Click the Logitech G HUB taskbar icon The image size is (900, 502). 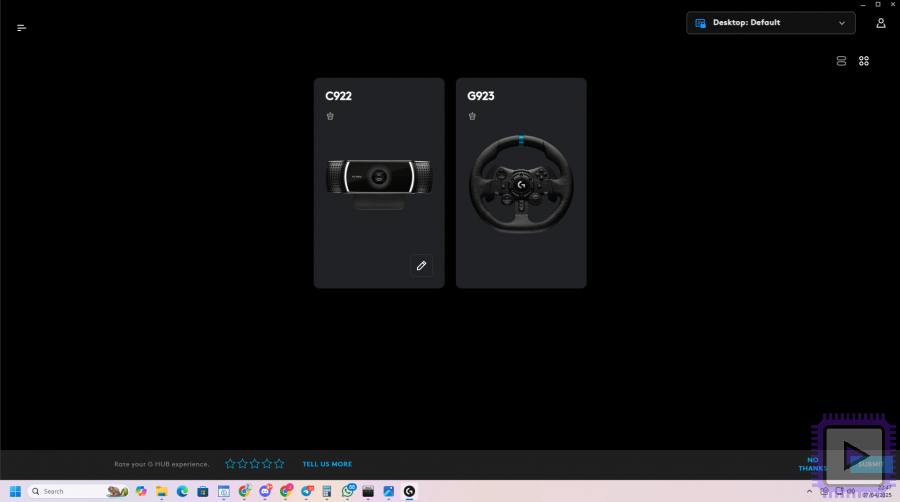tap(409, 492)
